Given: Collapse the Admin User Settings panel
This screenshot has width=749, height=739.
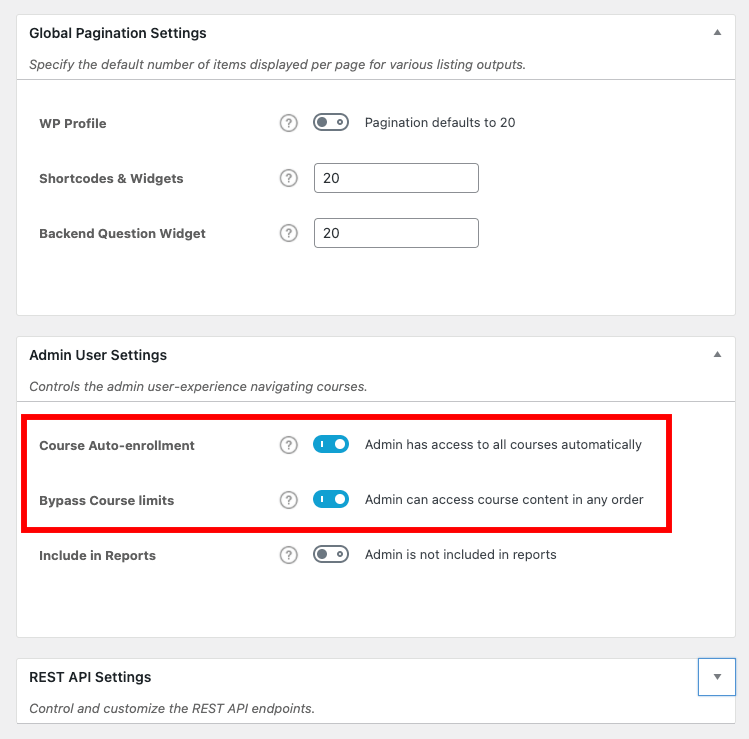Looking at the screenshot, I should (x=717, y=355).
